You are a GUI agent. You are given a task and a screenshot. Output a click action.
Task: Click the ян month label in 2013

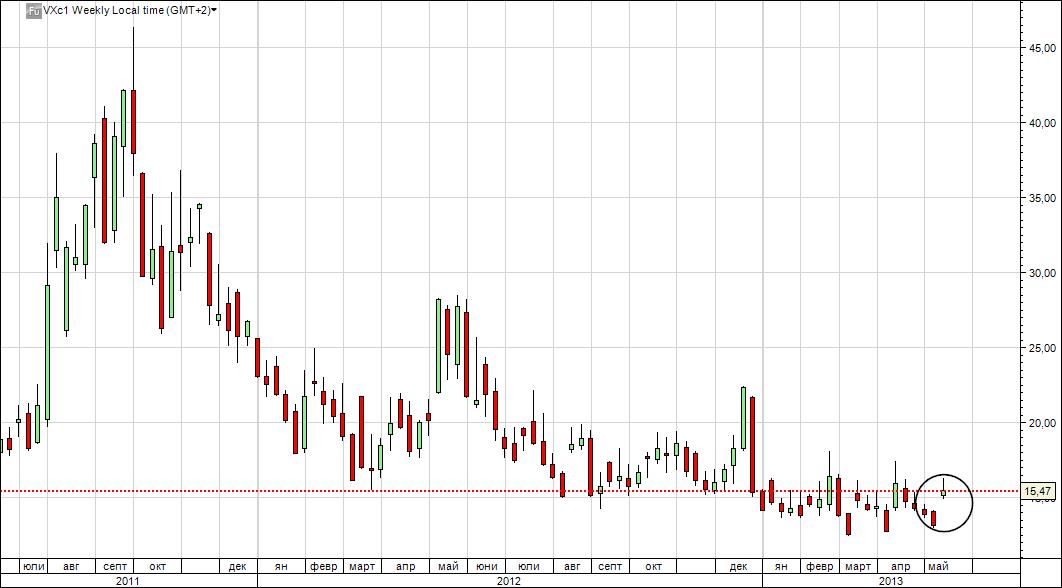click(781, 566)
